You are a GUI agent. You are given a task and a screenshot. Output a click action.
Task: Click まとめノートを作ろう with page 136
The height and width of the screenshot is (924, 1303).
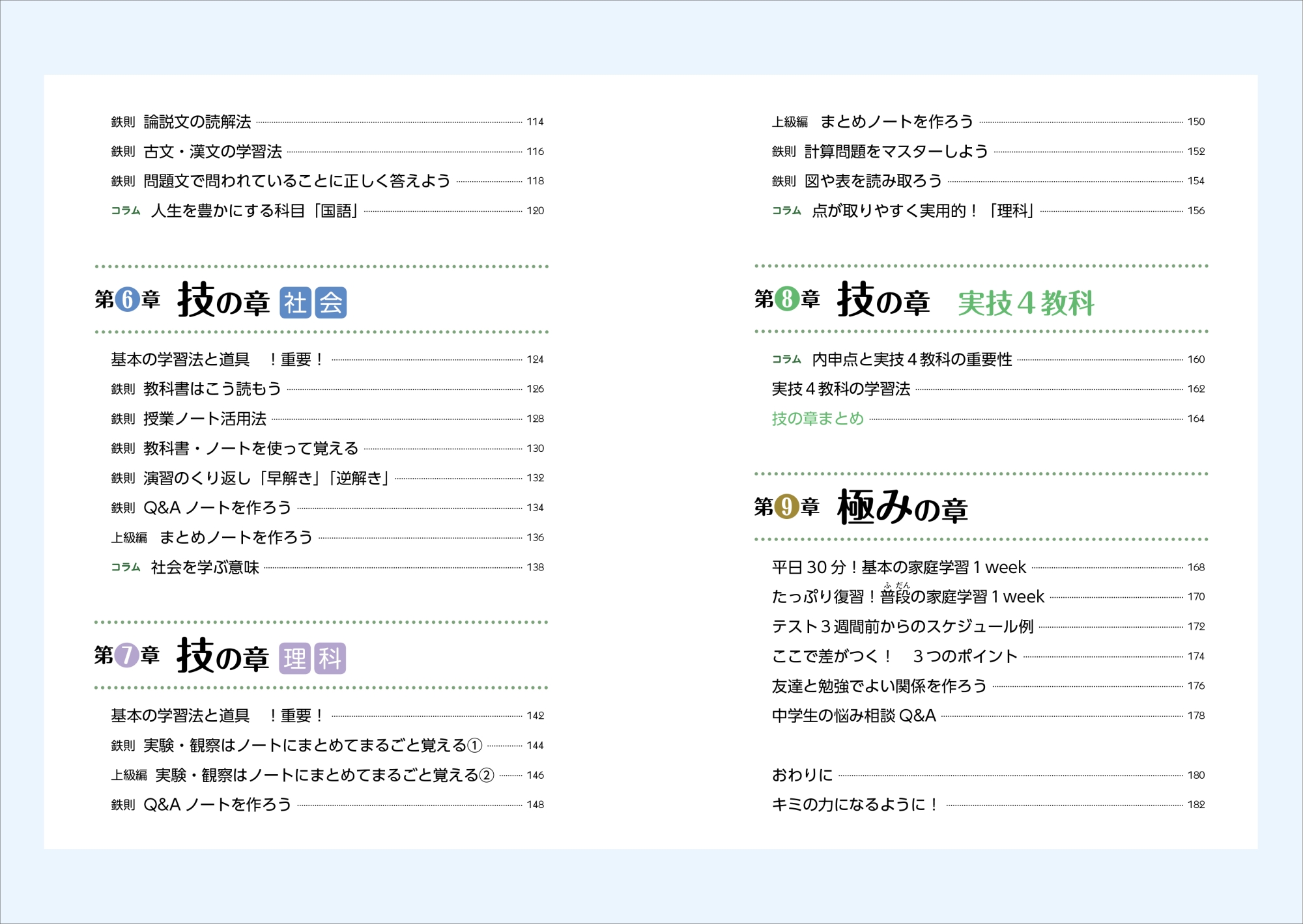click(236, 538)
